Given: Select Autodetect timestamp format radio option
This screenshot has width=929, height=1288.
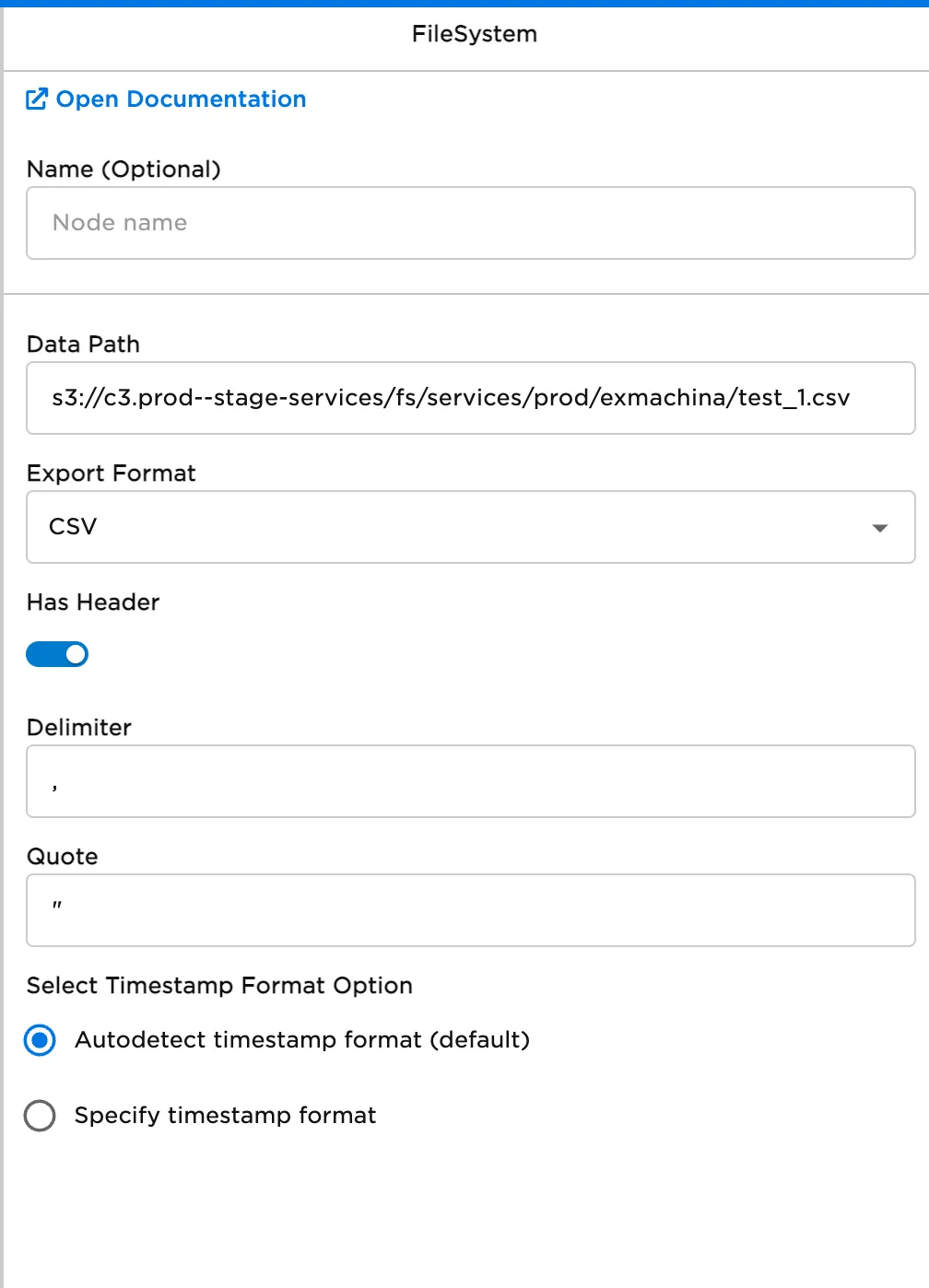Looking at the screenshot, I should pyautogui.click(x=40, y=1040).
